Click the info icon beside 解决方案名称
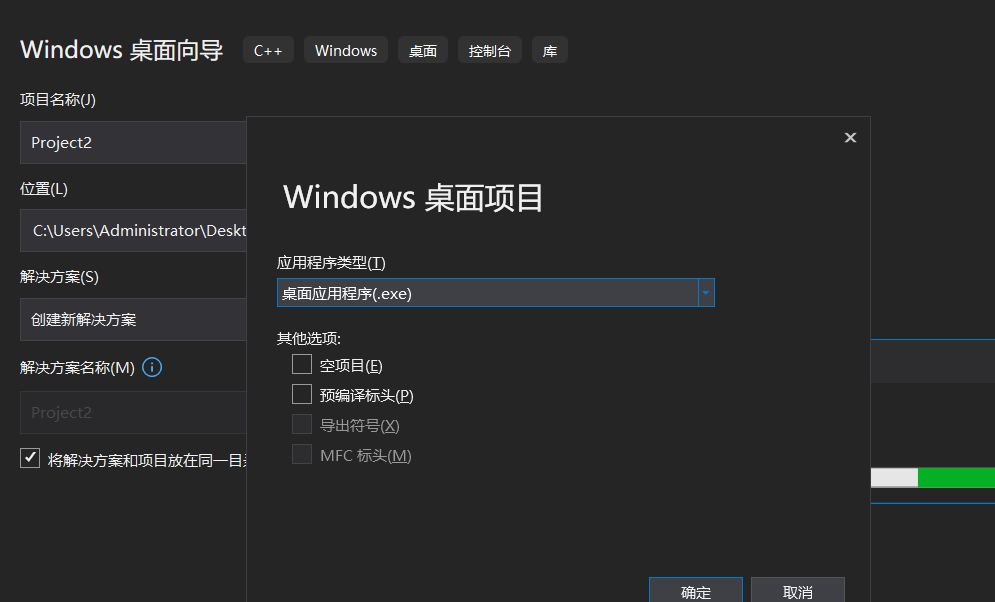This screenshot has height=602, width=995. 152,367
